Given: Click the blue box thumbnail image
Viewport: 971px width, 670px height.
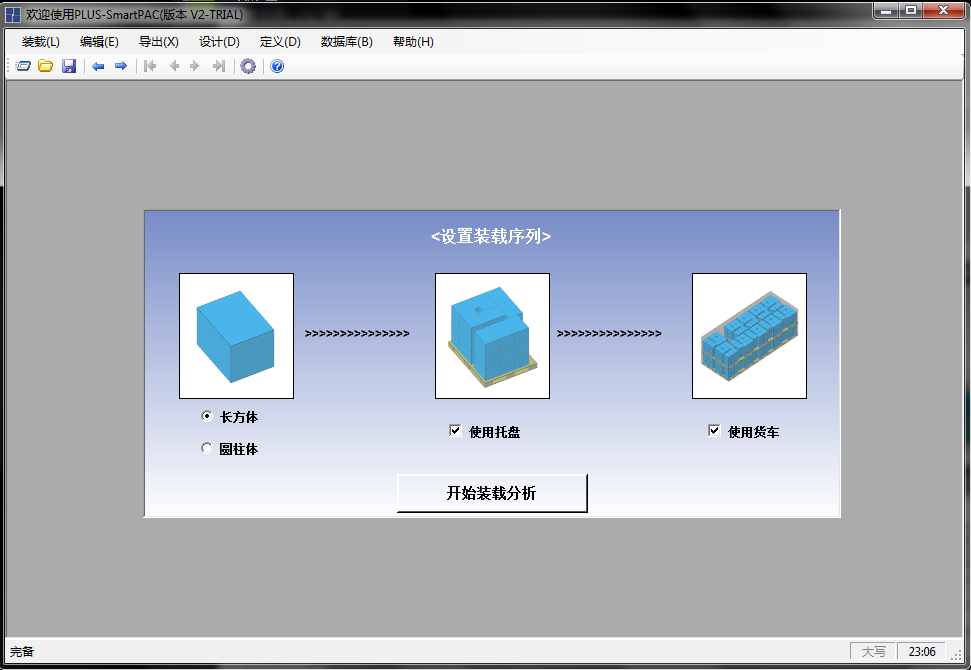Looking at the screenshot, I should pyautogui.click(x=237, y=336).
